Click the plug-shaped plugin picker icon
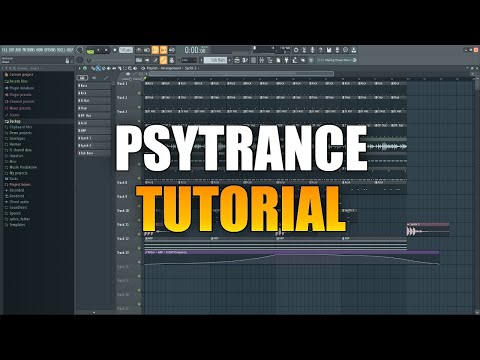 pyautogui.click(x=286, y=60)
